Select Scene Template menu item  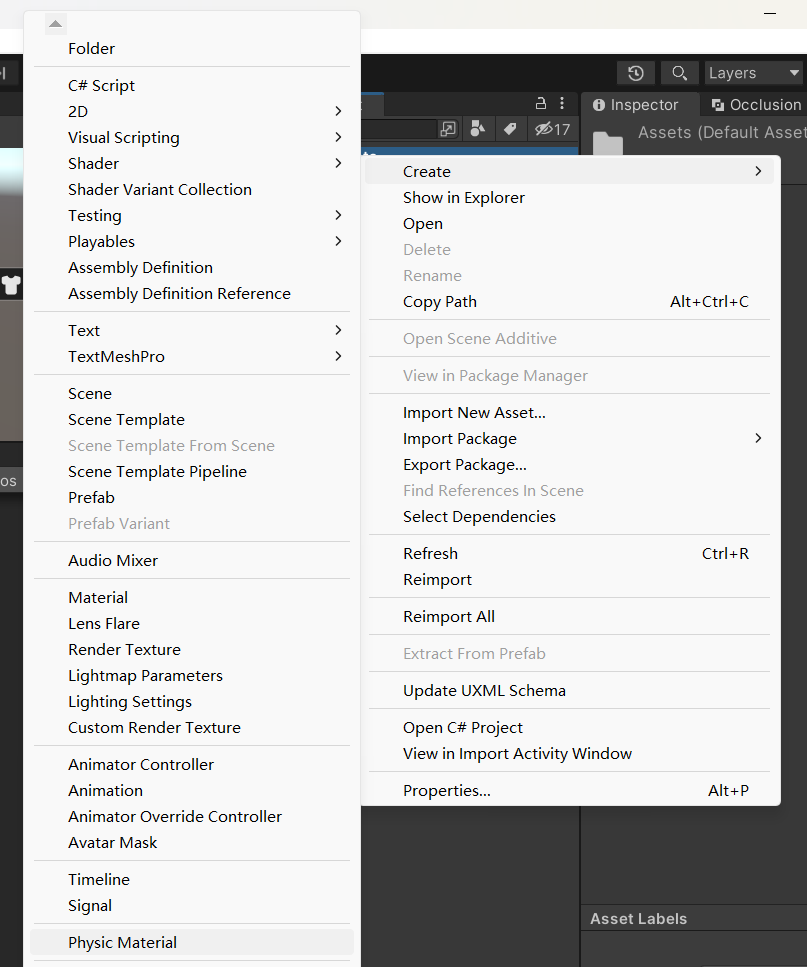192,419
